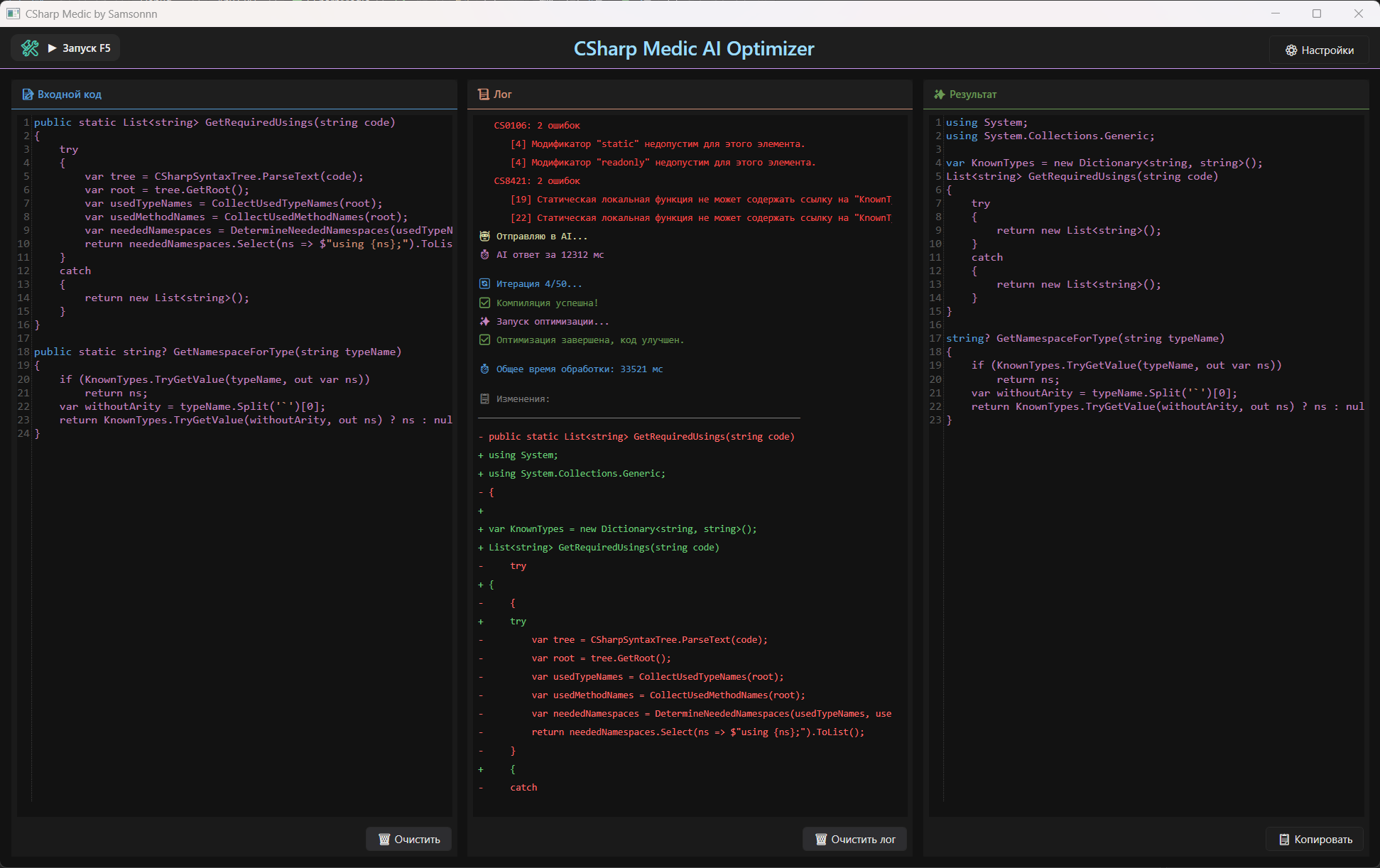The height and width of the screenshot is (868, 1380).
Task: Click refresh icon beside Итерация 4/50
Action: point(484,284)
